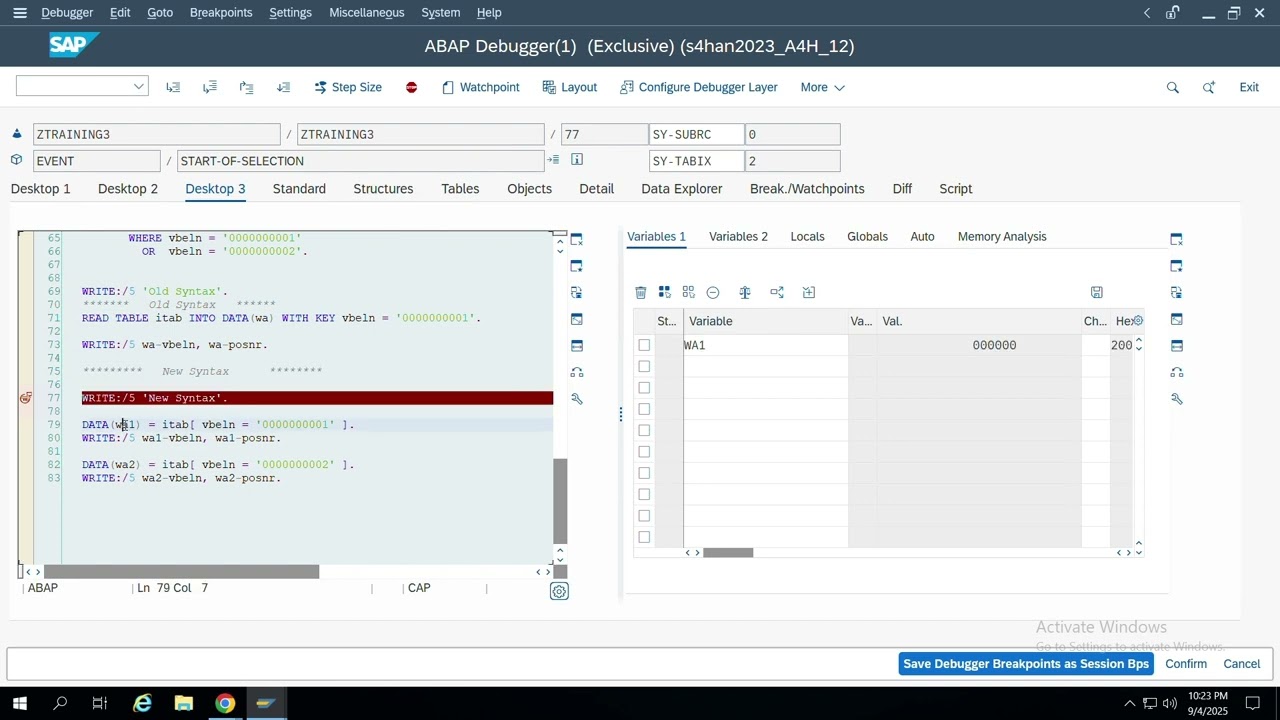This screenshot has height=720, width=1280.
Task: Open the Breakpoints menu
Action: pyautogui.click(x=221, y=13)
